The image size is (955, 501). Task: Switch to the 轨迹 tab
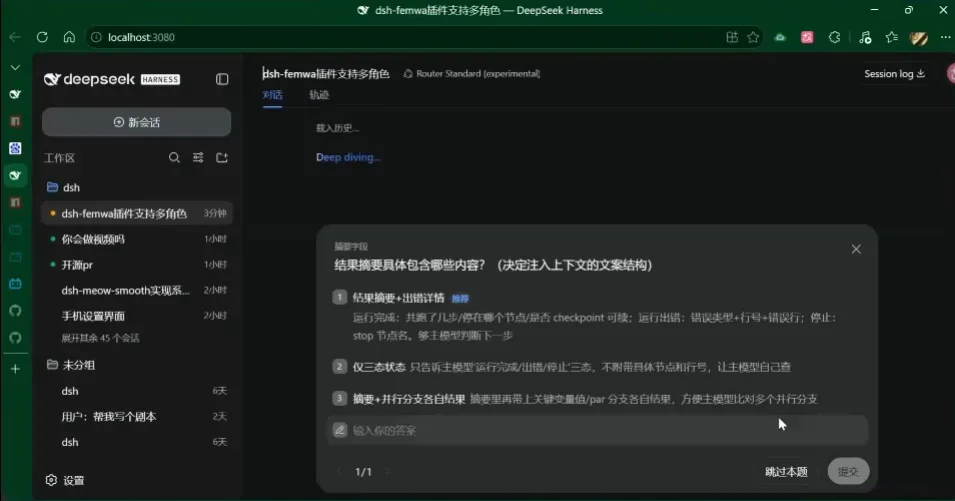[x=319, y=95]
